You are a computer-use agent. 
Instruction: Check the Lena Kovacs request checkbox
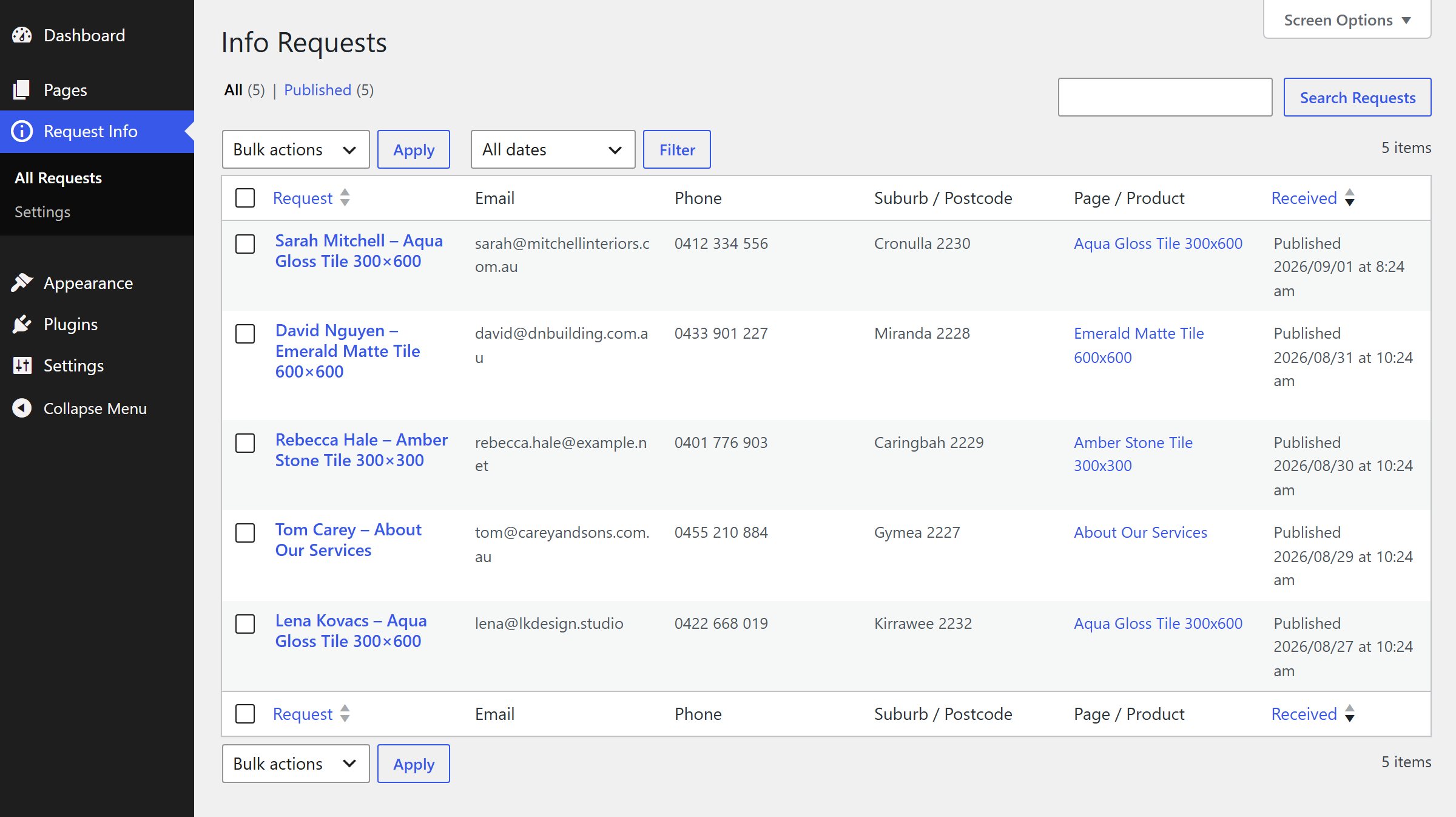pyautogui.click(x=245, y=624)
